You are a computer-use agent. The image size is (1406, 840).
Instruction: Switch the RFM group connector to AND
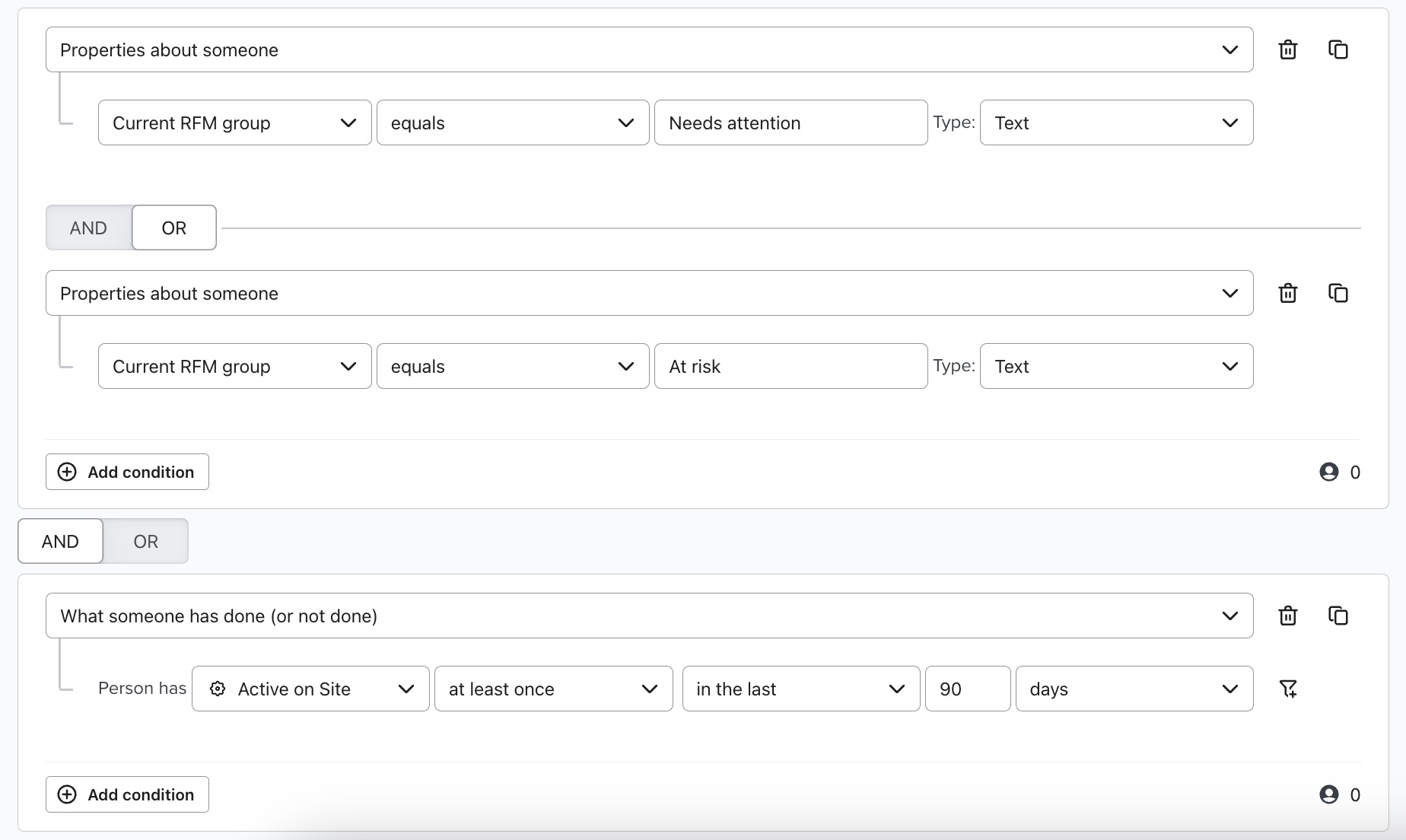88,228
